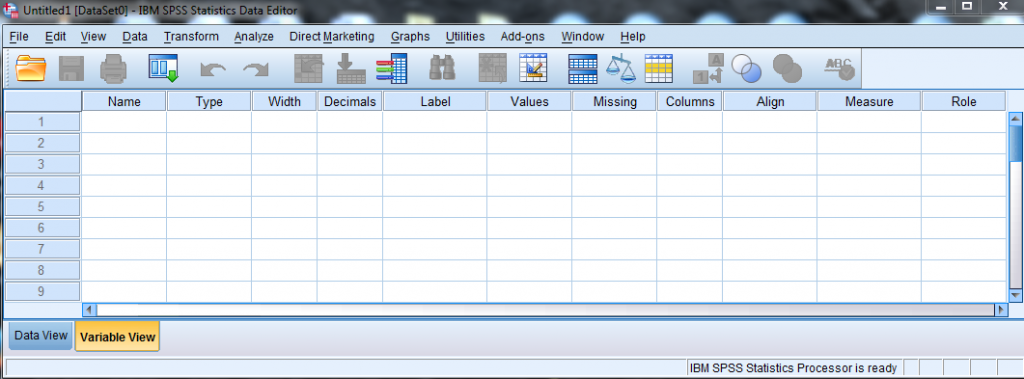Select row header 7

pos(42,249)
